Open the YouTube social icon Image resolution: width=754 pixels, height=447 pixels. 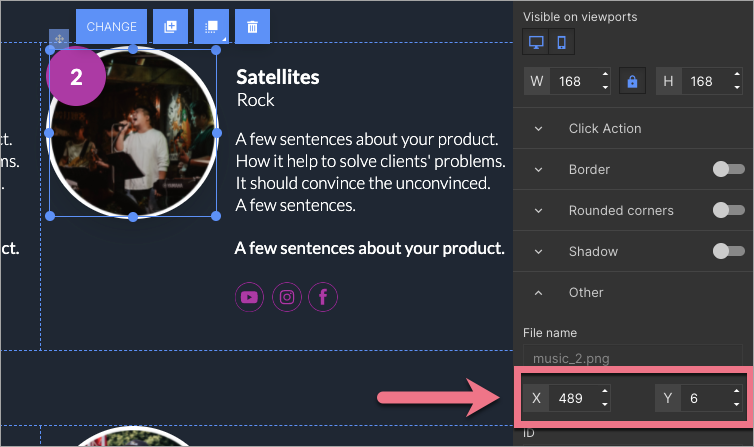click(x=249, y=296)
